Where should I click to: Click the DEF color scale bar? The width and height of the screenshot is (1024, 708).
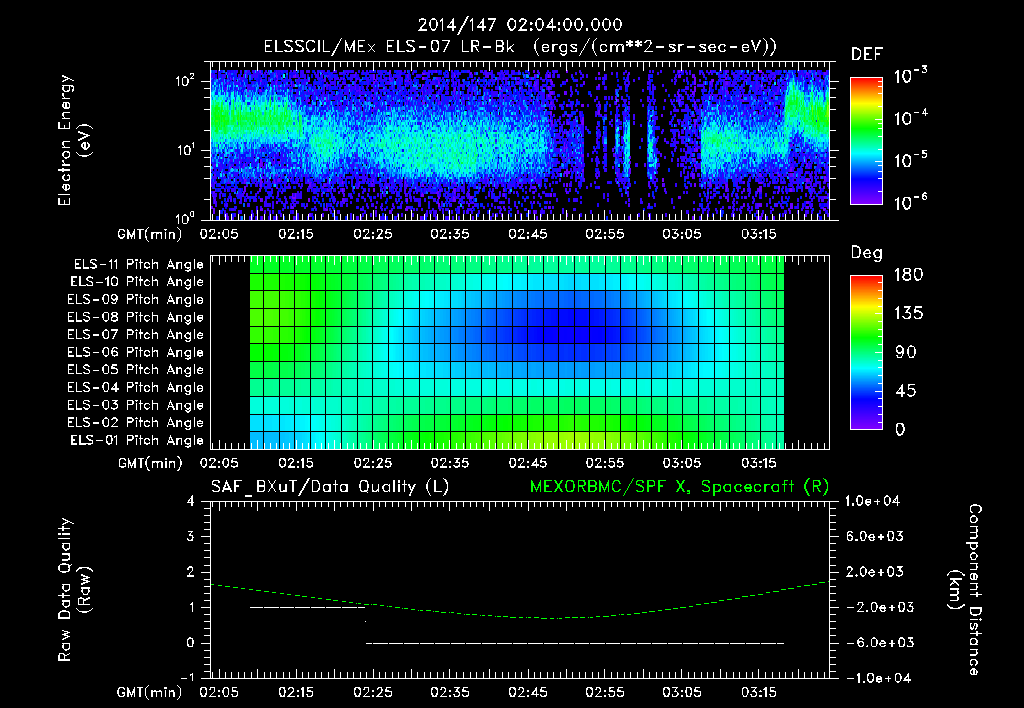coord(866,141)
